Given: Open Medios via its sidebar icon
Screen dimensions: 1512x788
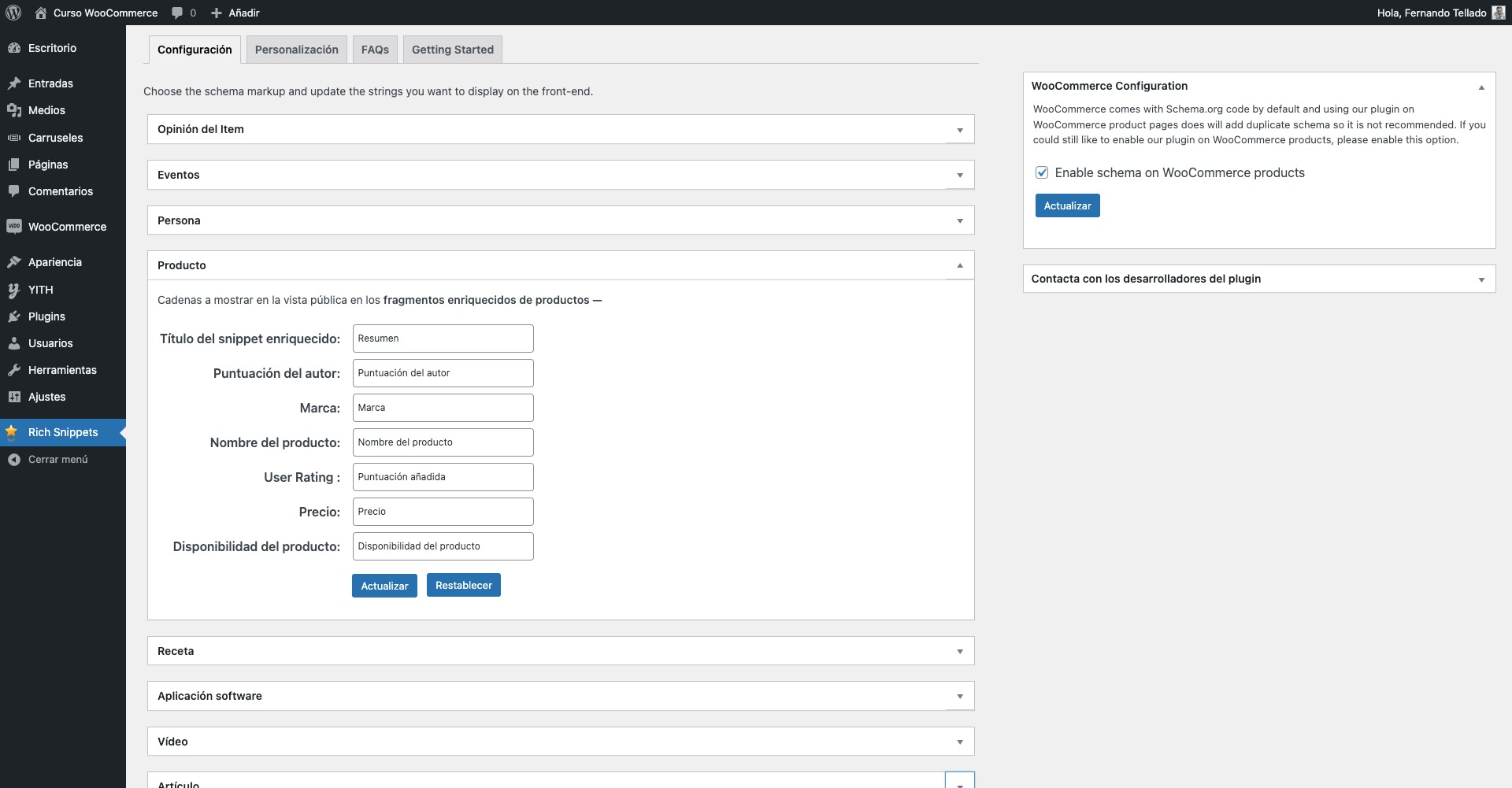Looking at the screenshot, I should click(x=13, y=110).
